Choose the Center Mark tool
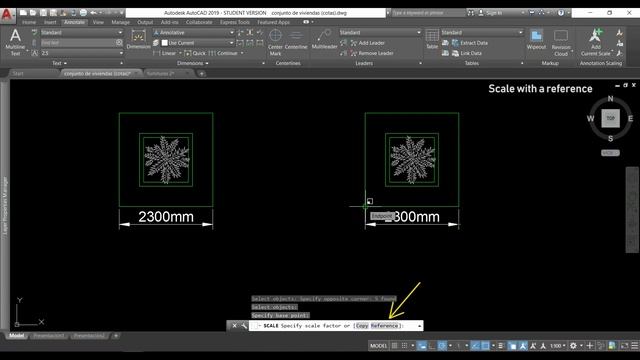640x360 pixels. tap(275, 42)
